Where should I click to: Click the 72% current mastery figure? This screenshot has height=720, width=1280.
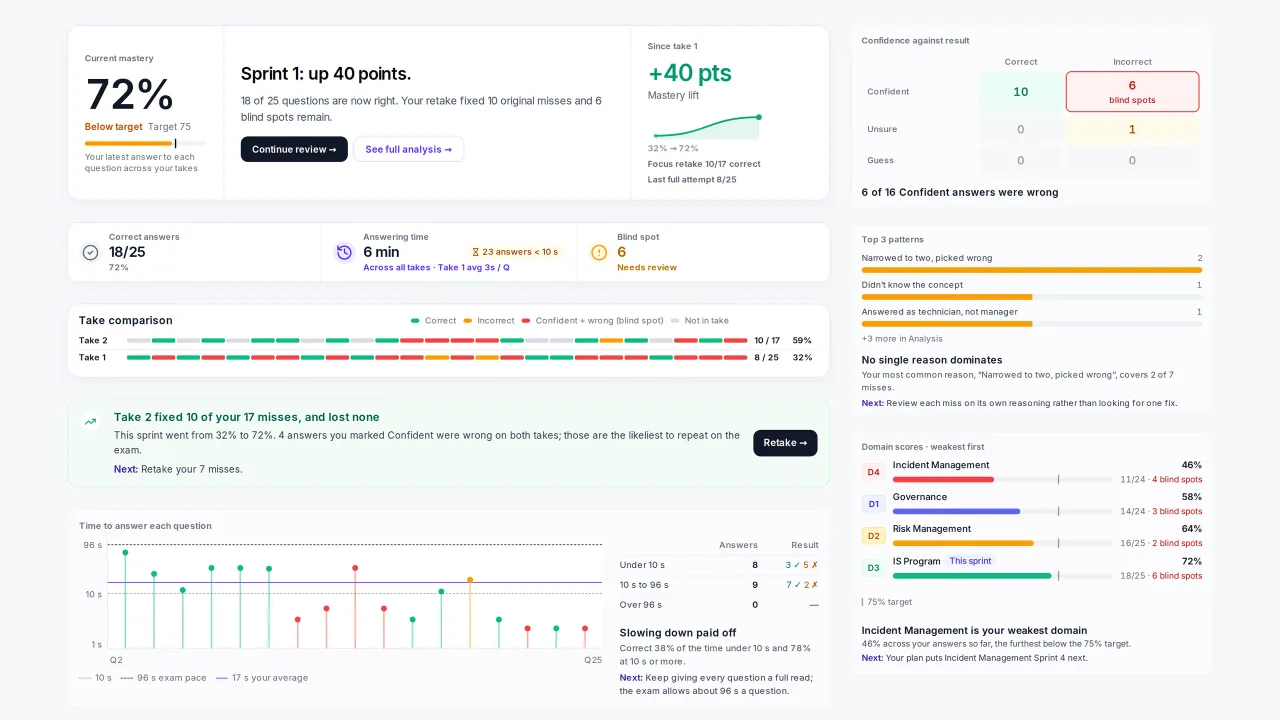coord(130,95)
